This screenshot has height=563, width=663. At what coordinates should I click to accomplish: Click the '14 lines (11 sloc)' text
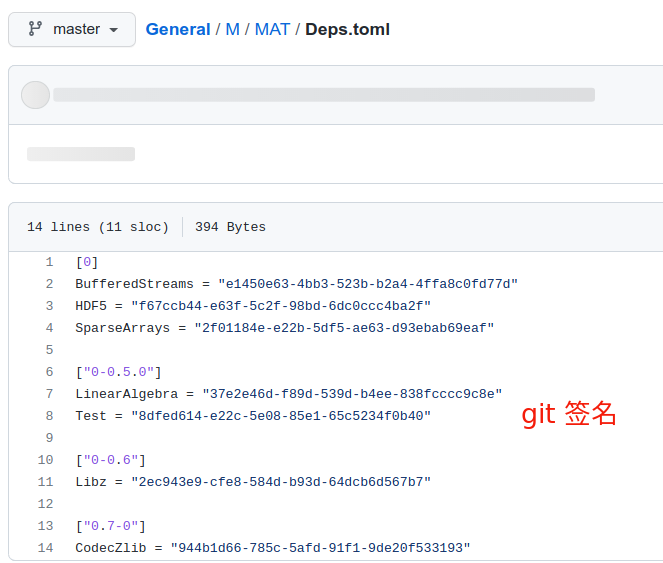click(98, 227)
